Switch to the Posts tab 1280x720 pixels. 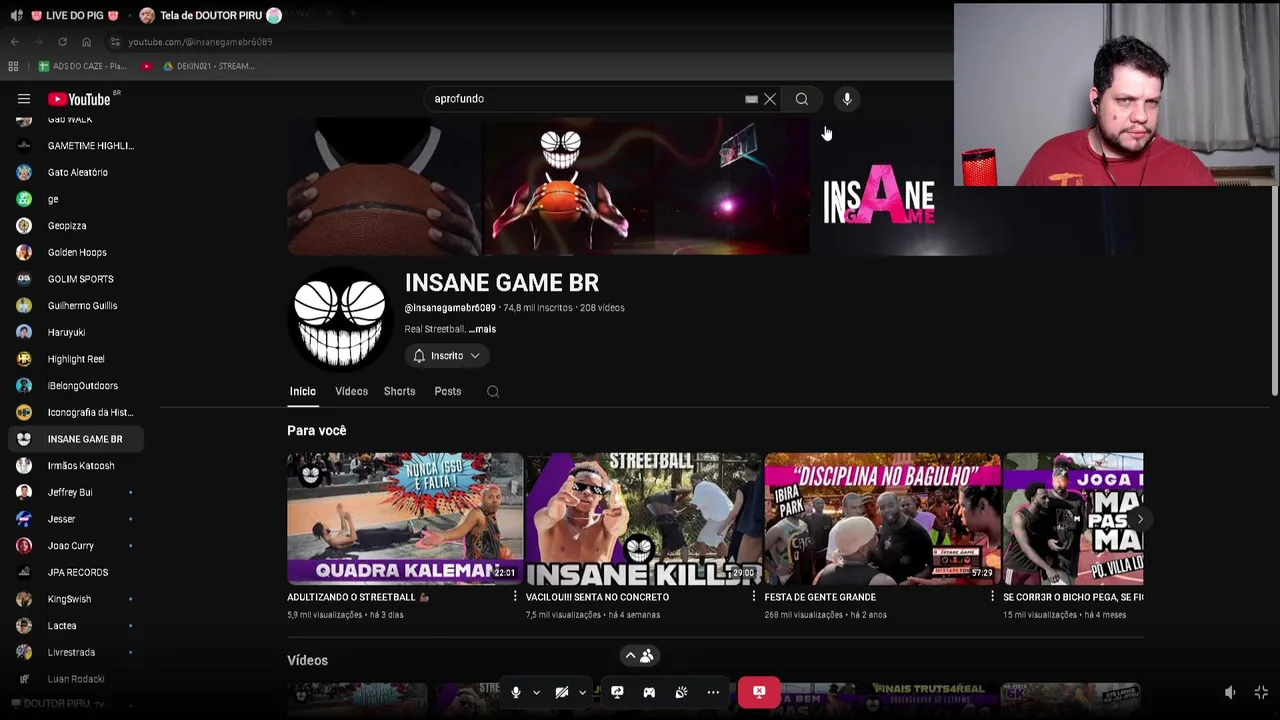[448, 392]
